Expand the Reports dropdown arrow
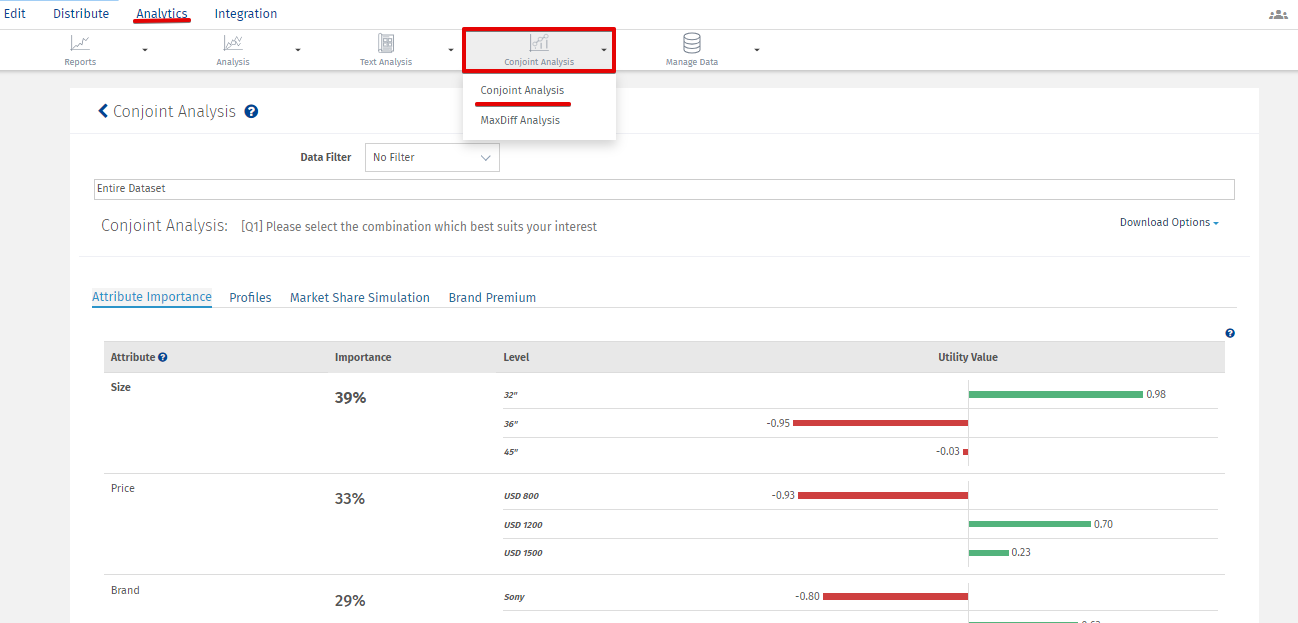The height and width of the screenshot is (623, 1298). pos(145,49)
